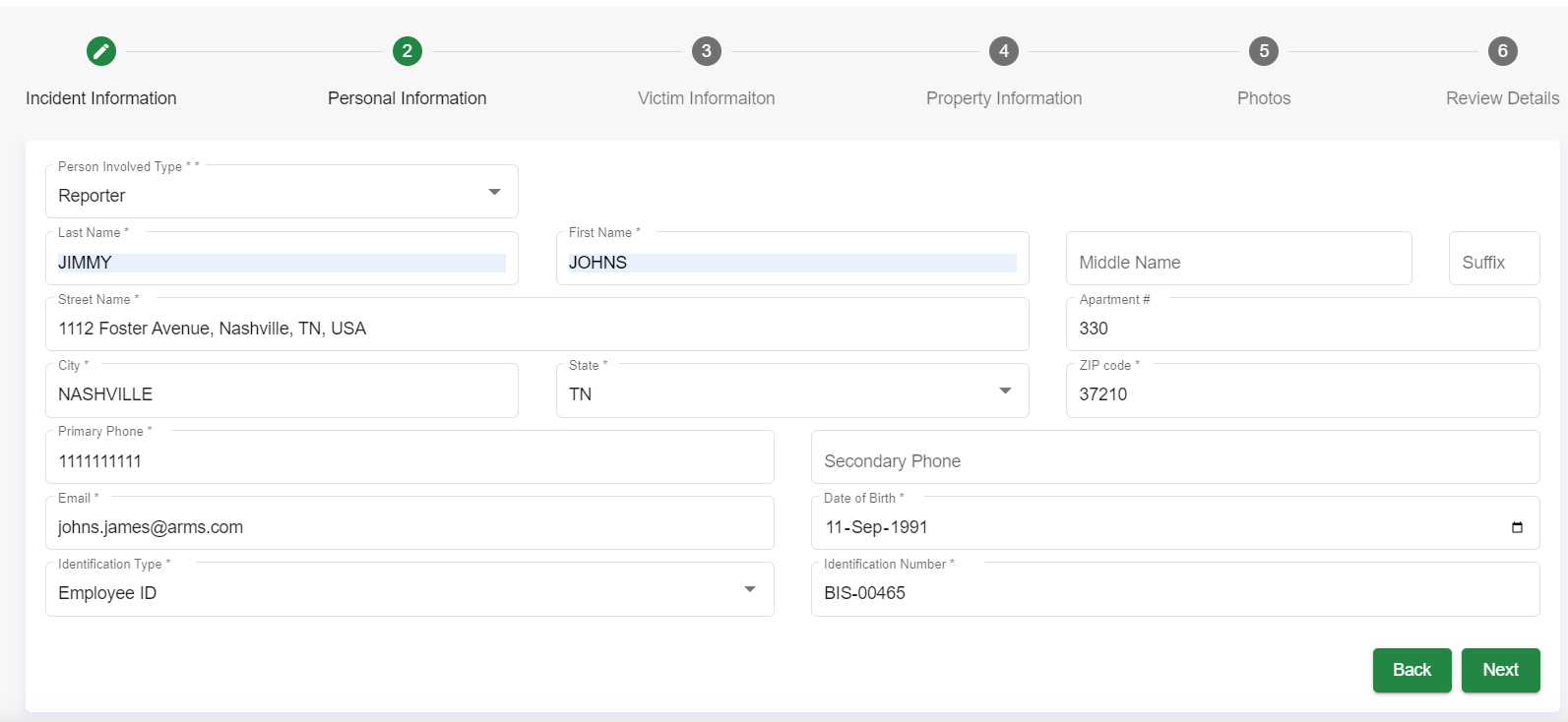
Task: Click the First Name field containing JOHNS
Action: click(792, 260)
